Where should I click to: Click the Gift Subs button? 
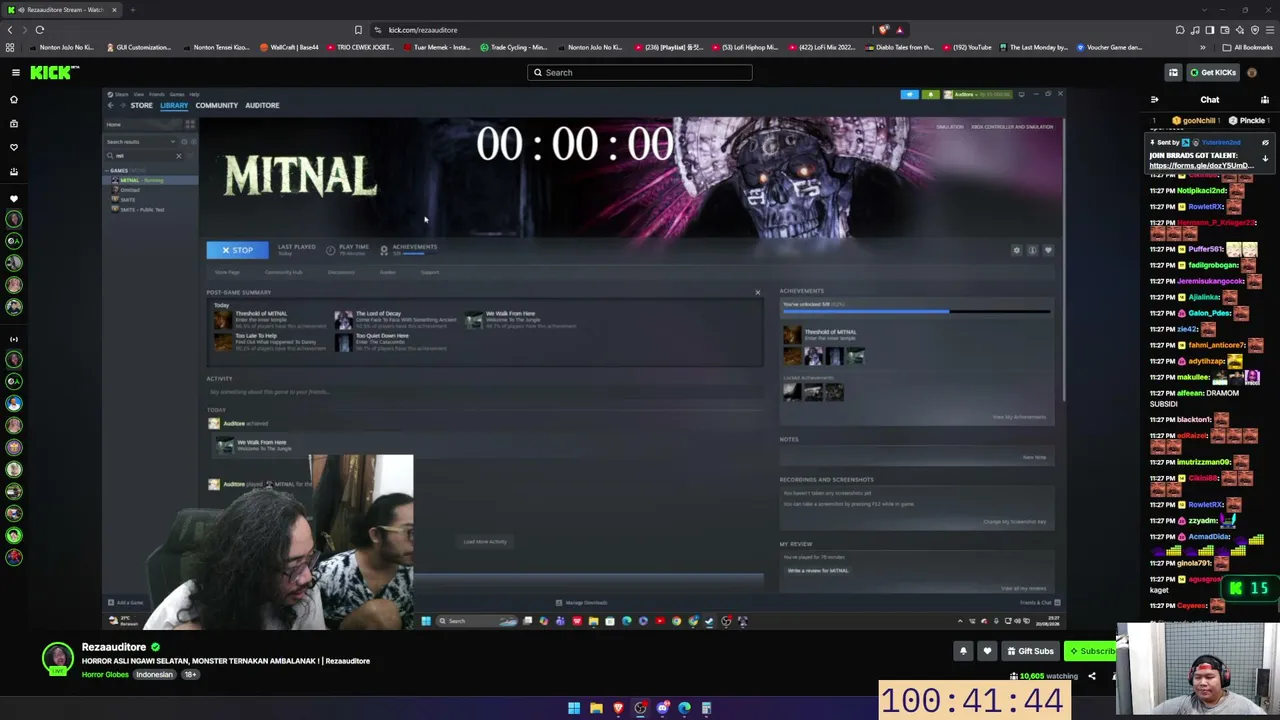pos(1030,651)
